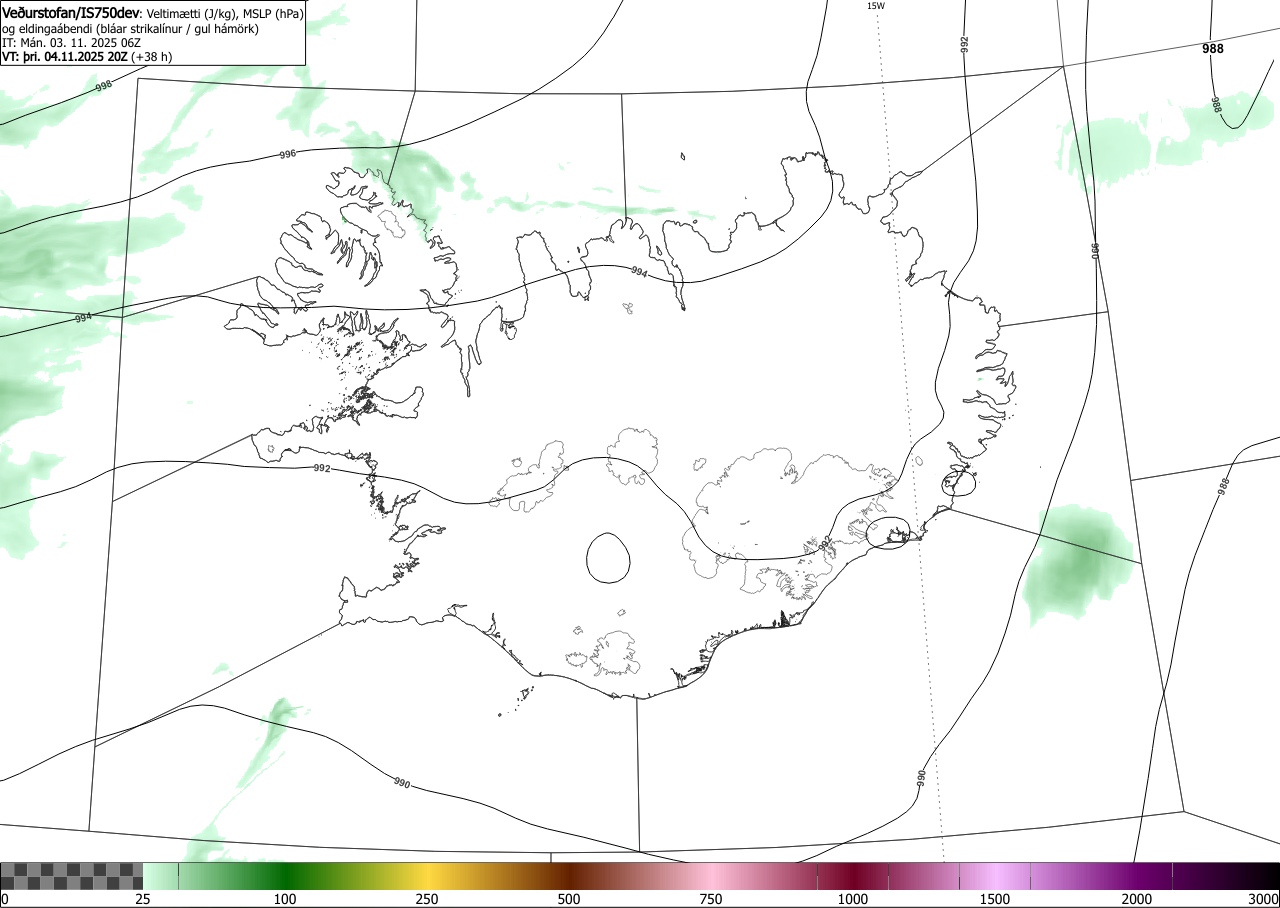Click the "VT: þri. 04.11.2025 20Z" valid time
1280x908 pixels.
pyautogui.click(x=65, y=57)
